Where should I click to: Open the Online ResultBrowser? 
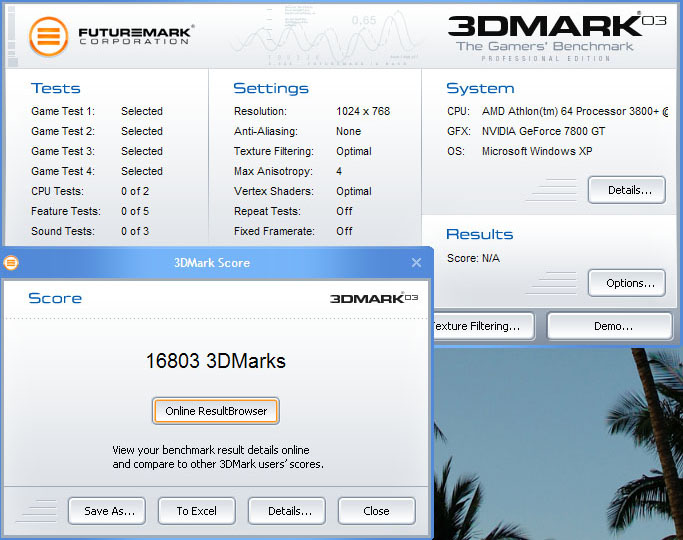(216, 411)
